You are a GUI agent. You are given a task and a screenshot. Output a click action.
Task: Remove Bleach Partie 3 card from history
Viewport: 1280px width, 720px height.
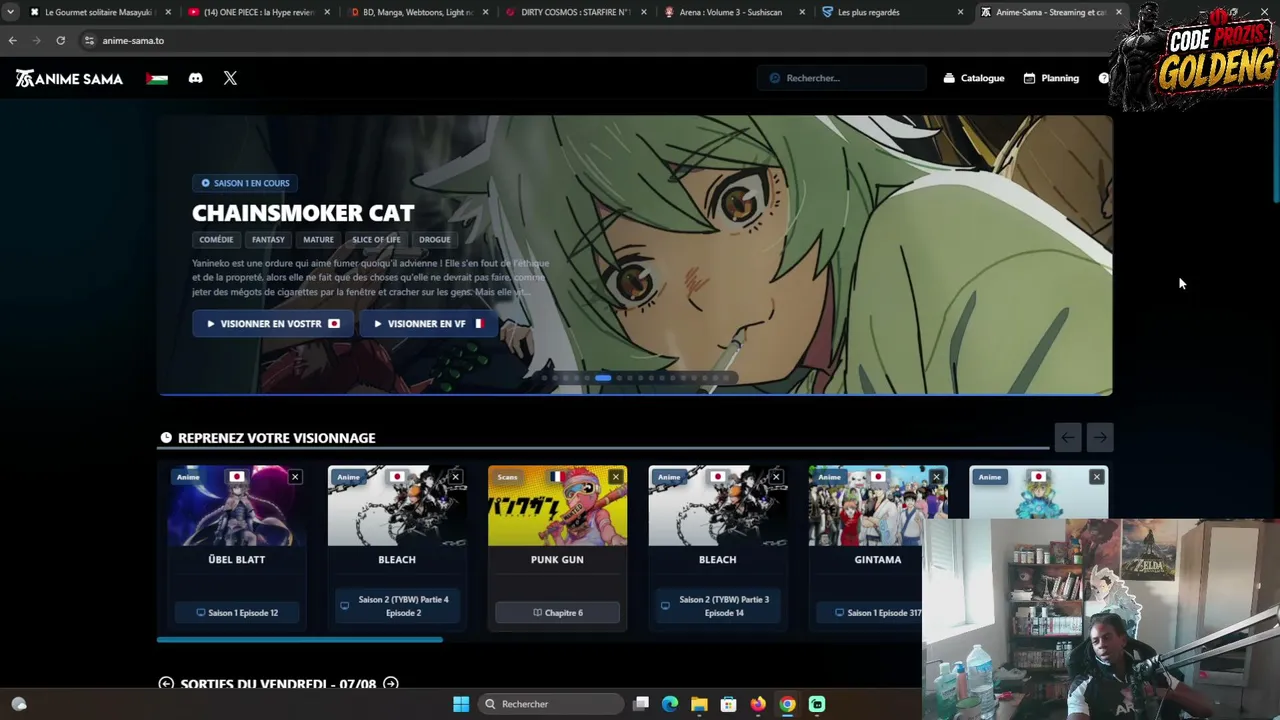pos(775,477)
